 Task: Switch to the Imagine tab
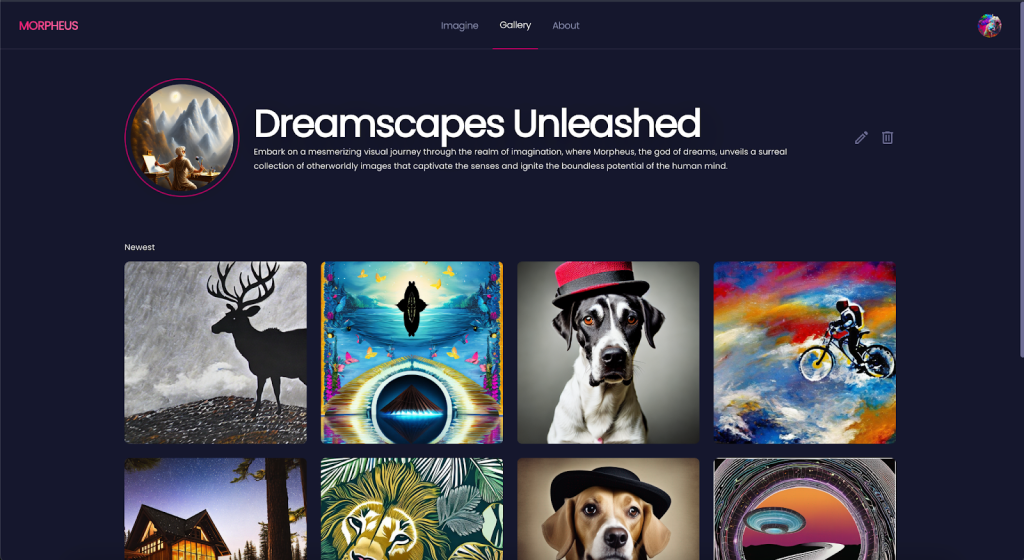(459, 25)
